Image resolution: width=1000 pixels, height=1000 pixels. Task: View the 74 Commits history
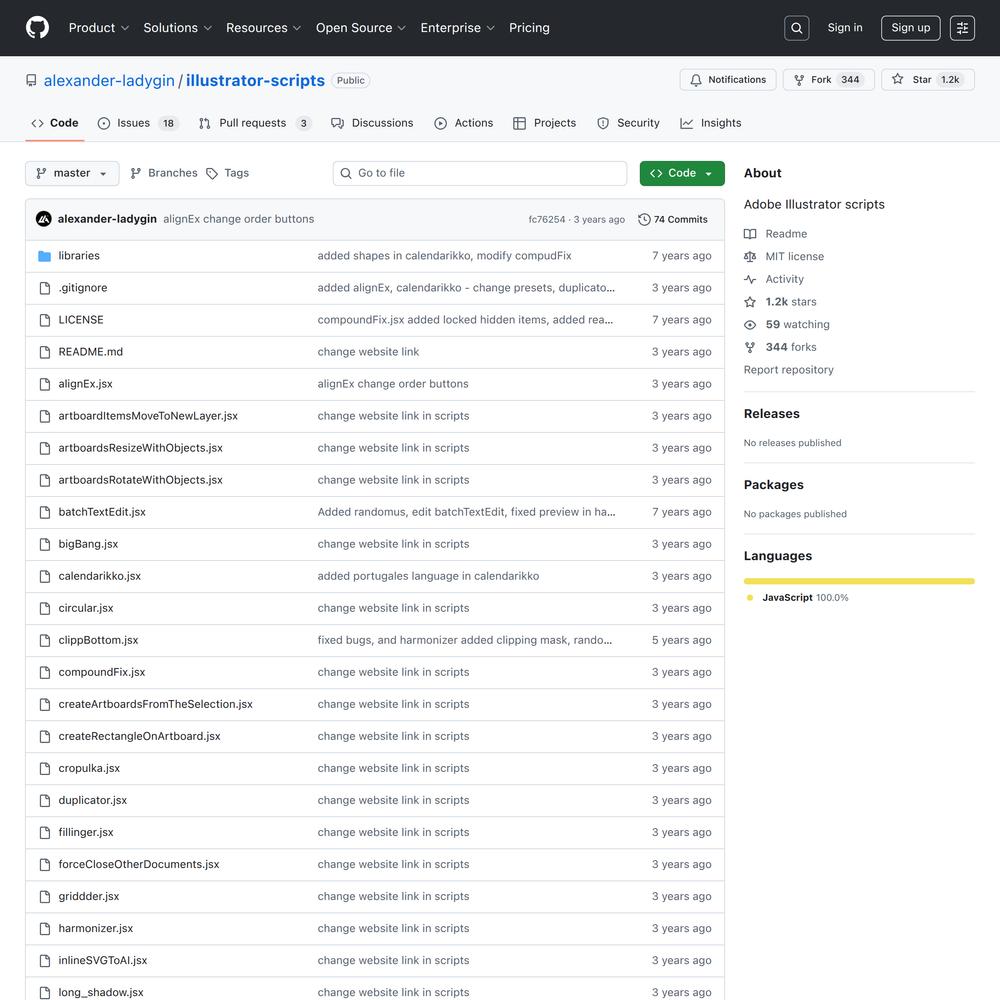(673, 219)
